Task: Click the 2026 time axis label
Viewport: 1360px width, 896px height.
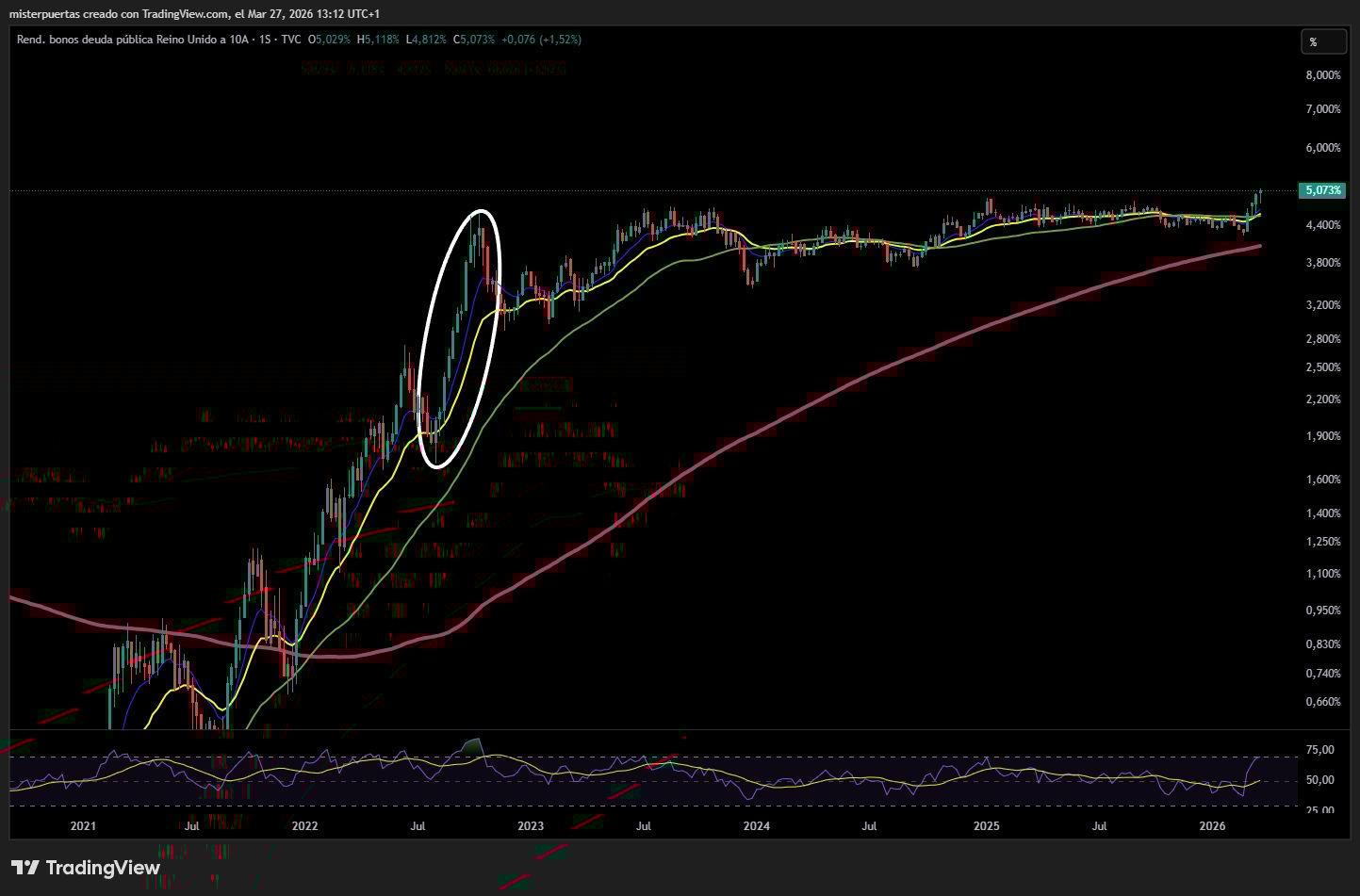Action: (x=1212, y=827)
